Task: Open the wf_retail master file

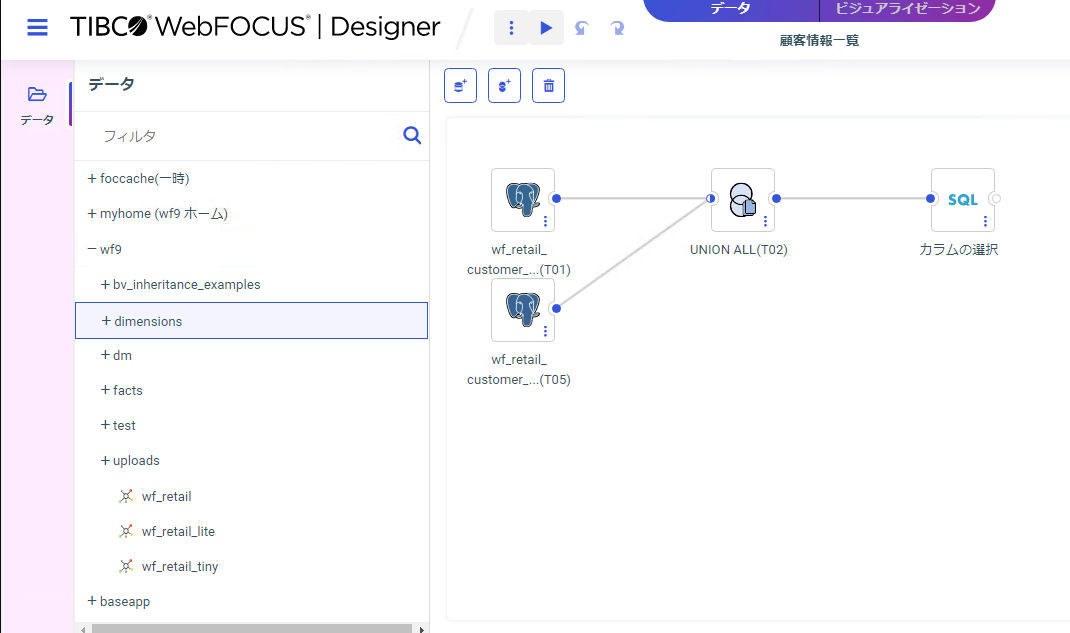Action: 167,497
